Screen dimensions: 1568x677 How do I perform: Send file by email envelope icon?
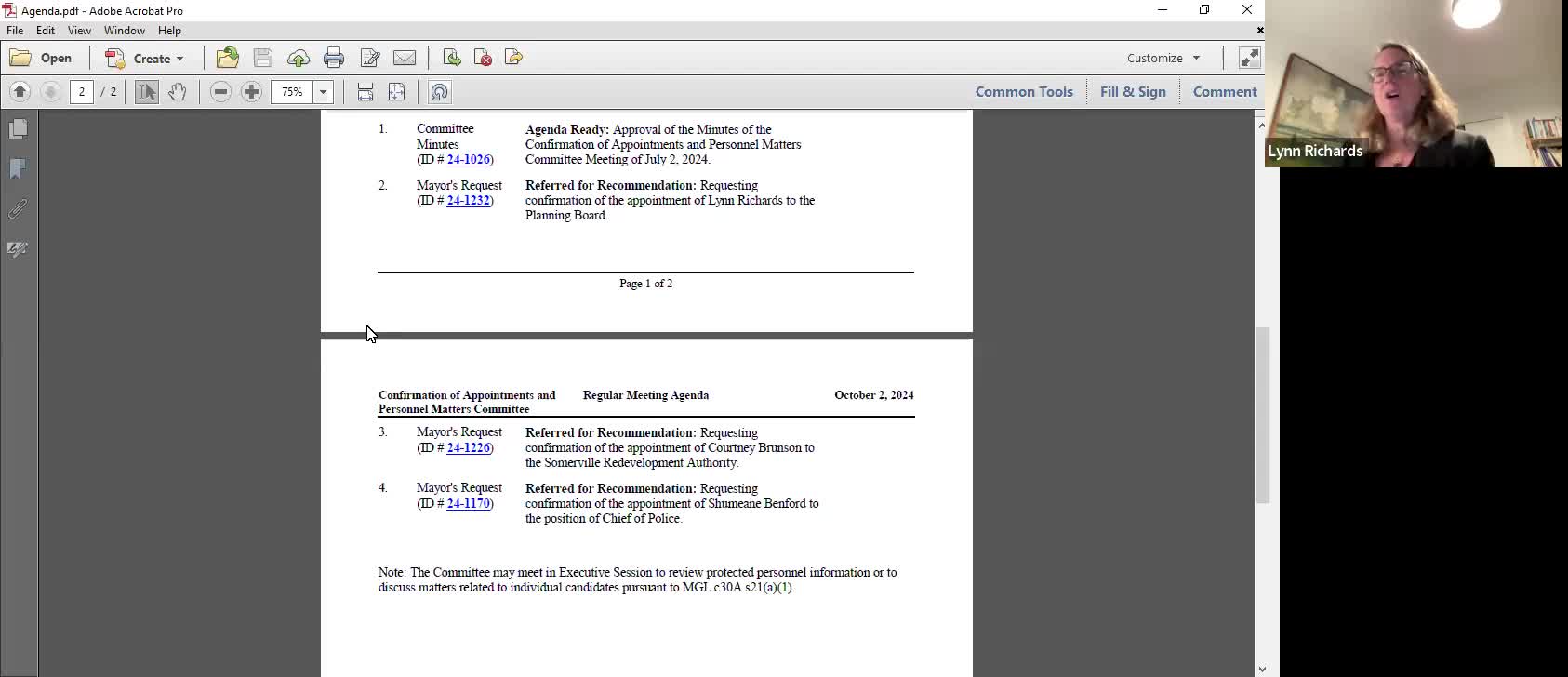click(405, 58)
